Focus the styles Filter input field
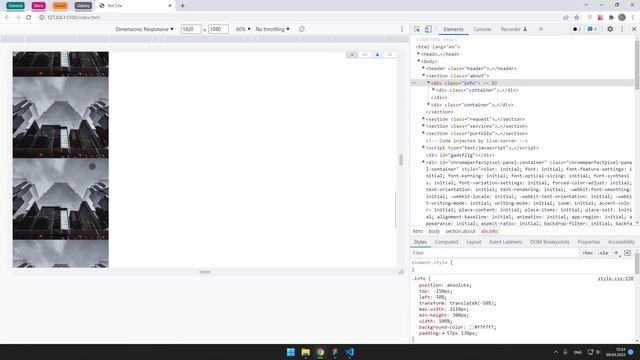 [x=494, y=253]
